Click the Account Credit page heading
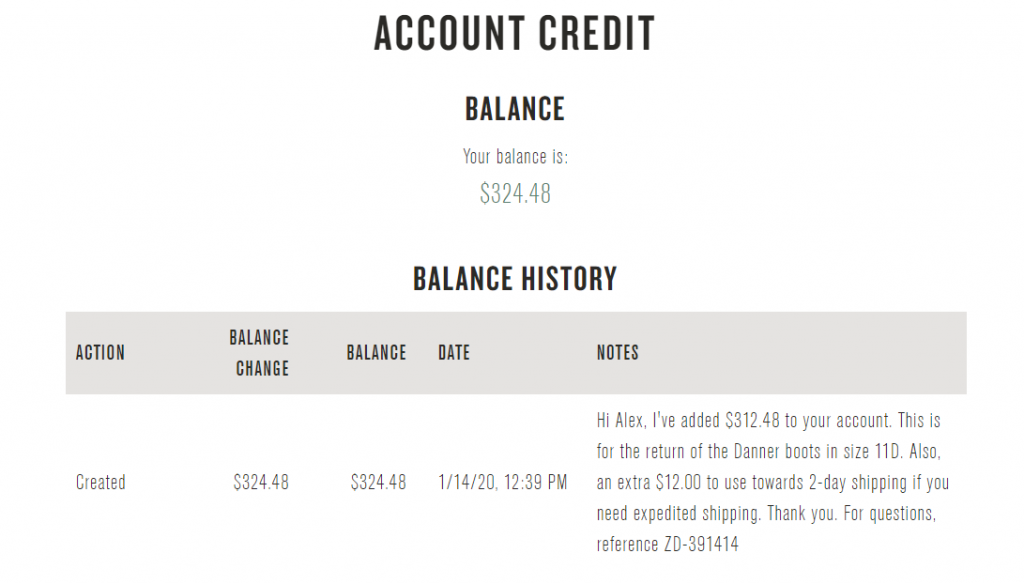This screenshot has height=584, width=1024. 515,34
